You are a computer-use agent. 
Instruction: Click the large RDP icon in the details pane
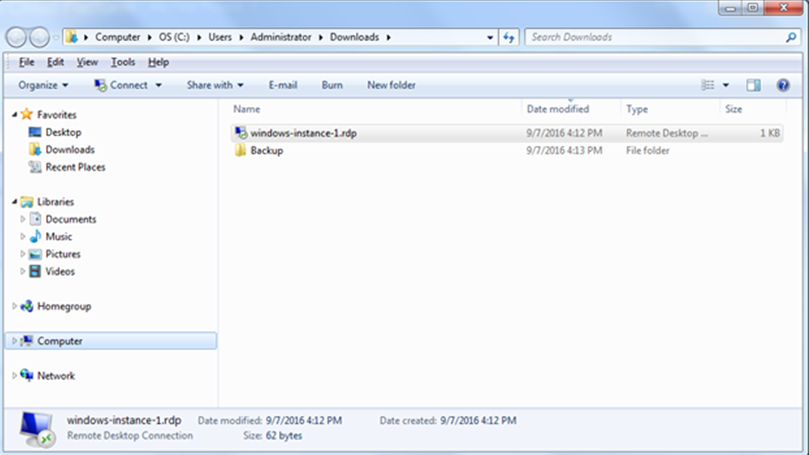click(x=38, y=429)
